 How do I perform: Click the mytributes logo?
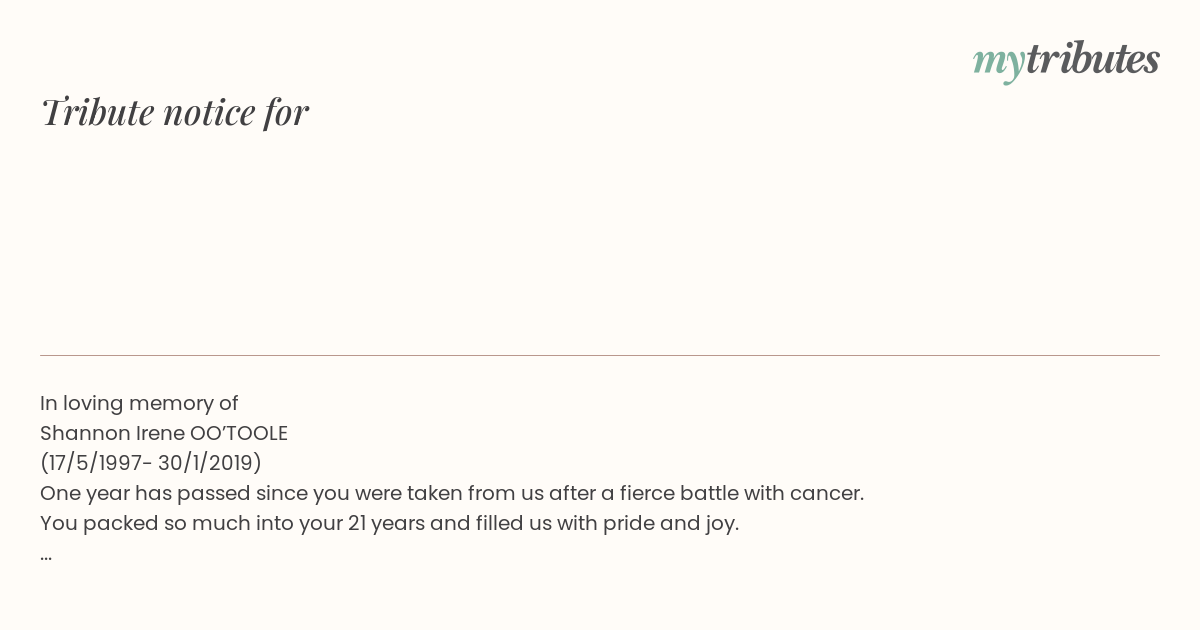[x=1066, y=60]
